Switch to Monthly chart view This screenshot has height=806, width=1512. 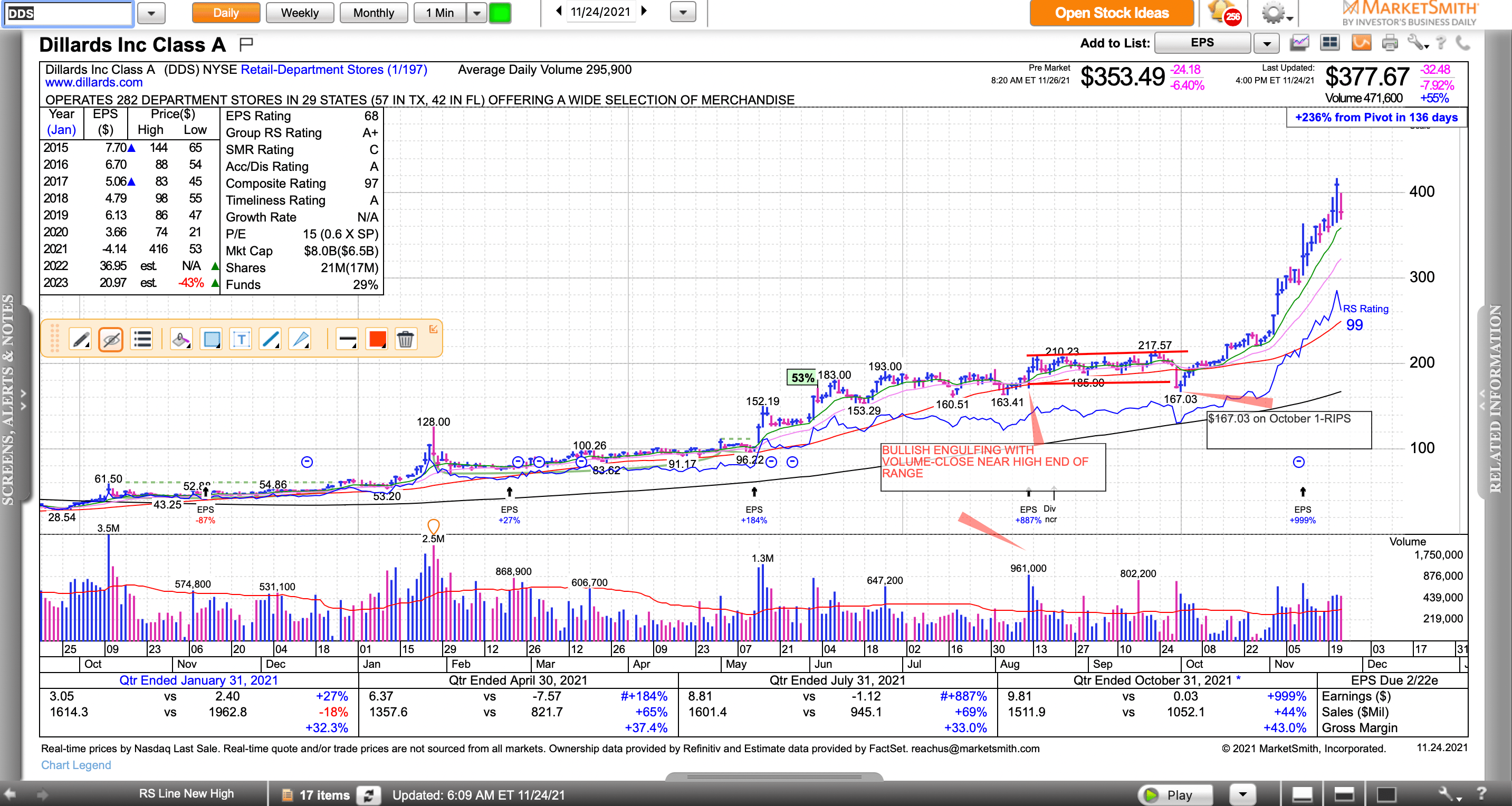(374, 13)
